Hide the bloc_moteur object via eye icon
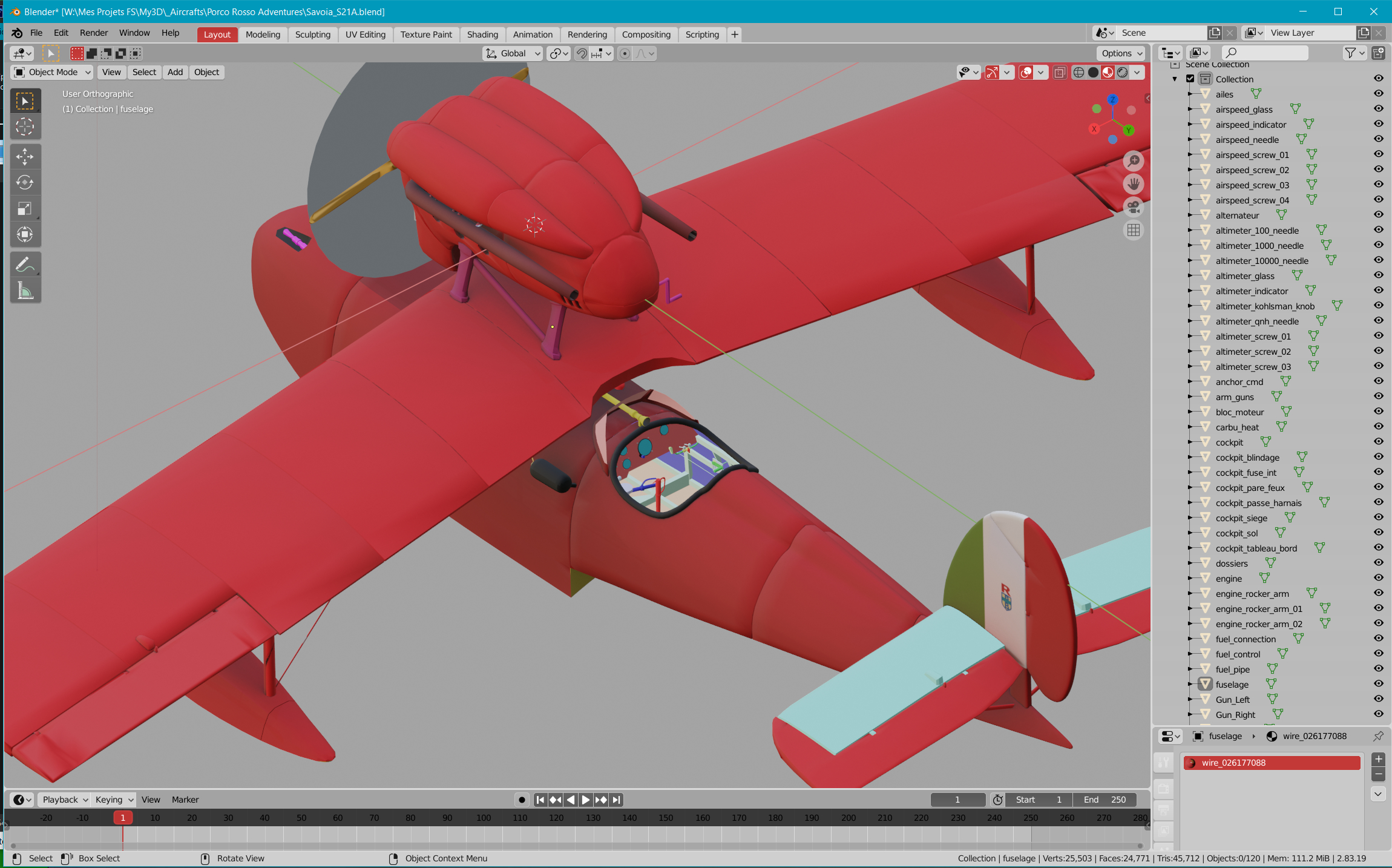Viewport: 1392px width, 868px height. coord(1378,412)
